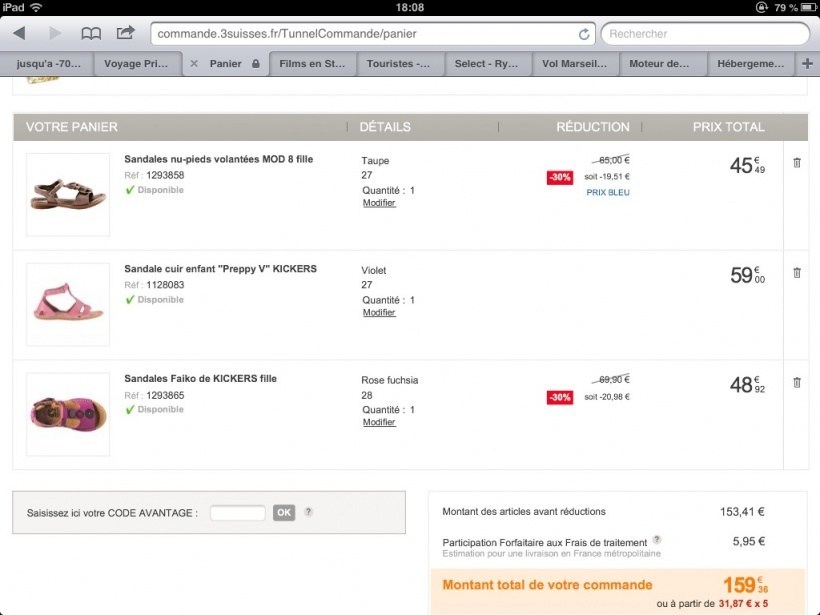The width and height of the screenshot is (820, 615).
Task: Close the Panier tab
Action: pos(194,64)
